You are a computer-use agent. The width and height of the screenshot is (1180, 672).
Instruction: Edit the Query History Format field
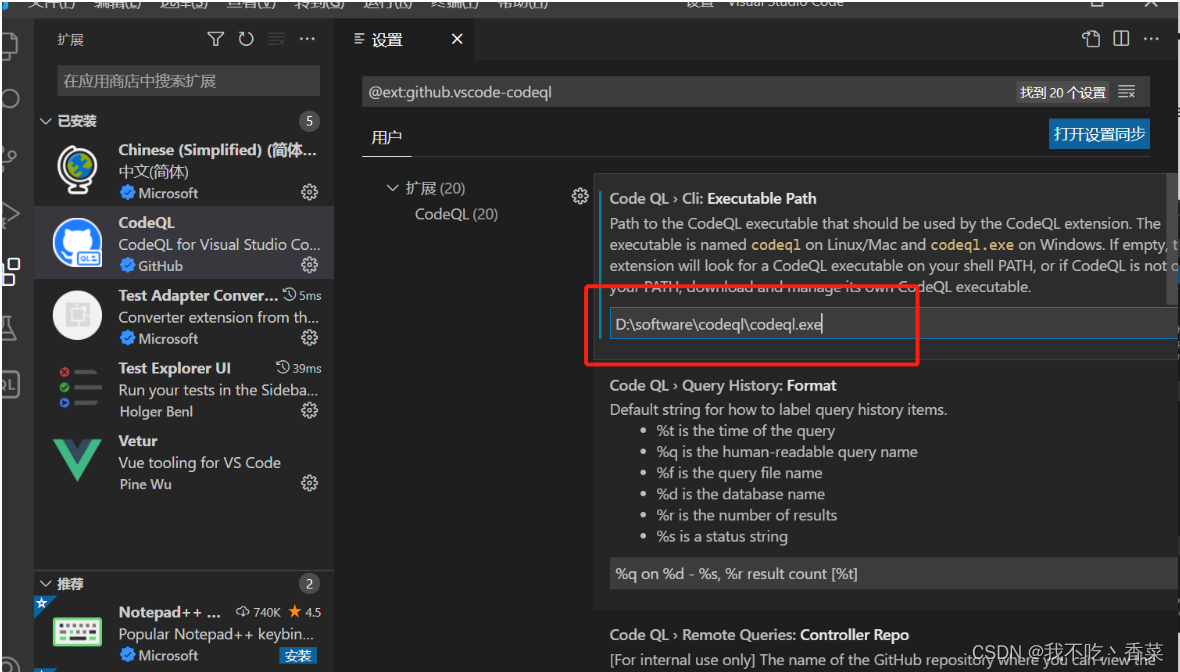pos(894,573)
